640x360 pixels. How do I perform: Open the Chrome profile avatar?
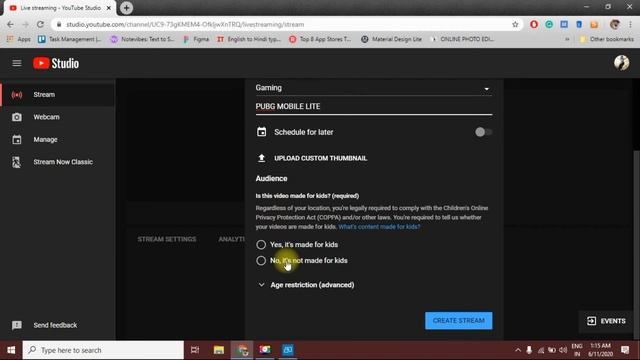coord(615,24)
